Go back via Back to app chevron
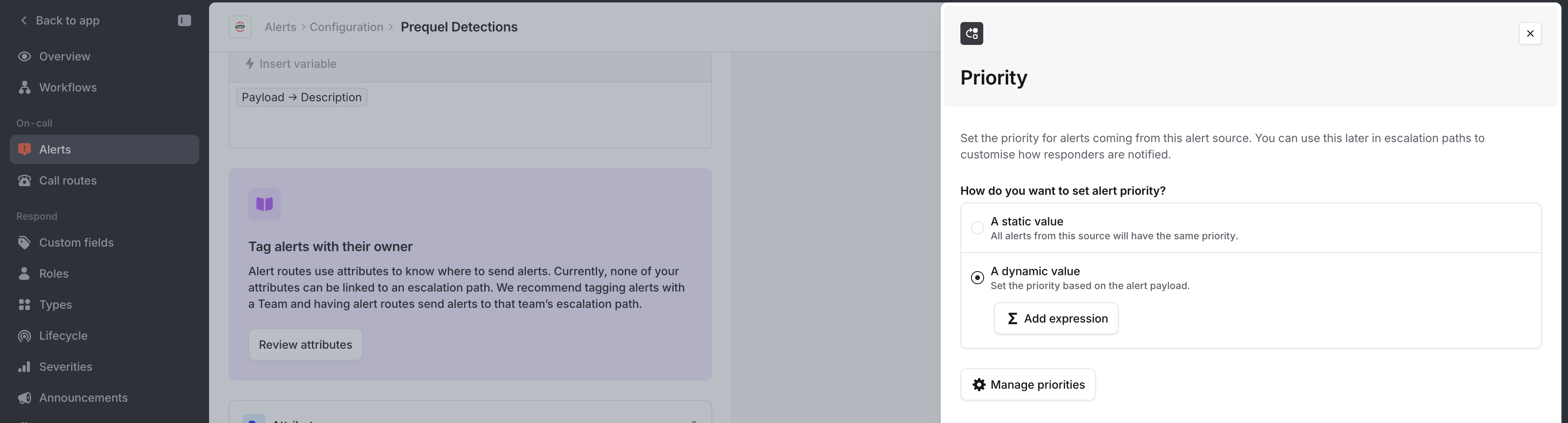 [x=24, y=21]
